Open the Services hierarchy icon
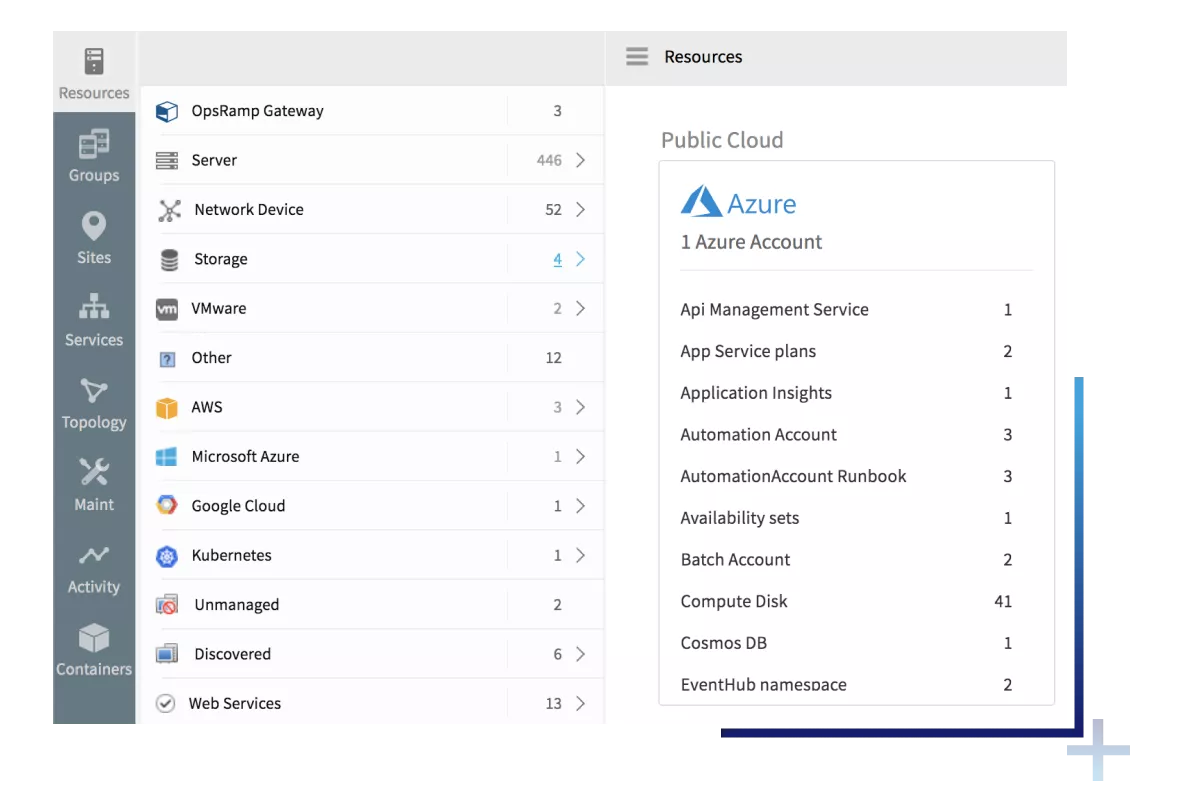 pos(94,306)
